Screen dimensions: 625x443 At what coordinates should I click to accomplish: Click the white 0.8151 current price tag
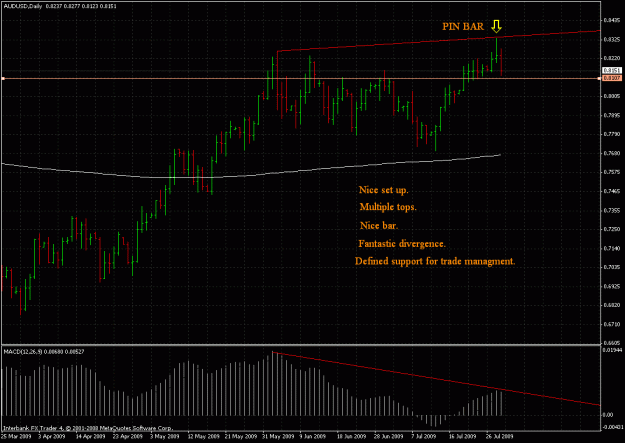click(x=612, y=71)
